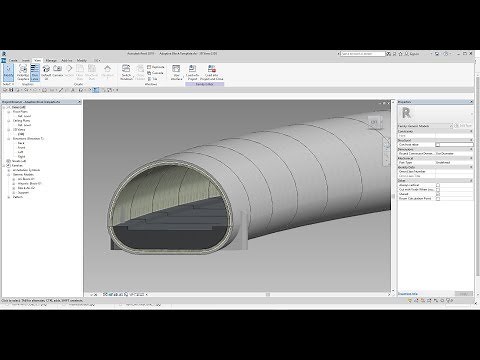The height and width of the screenshot is (360, 480).
Task: Open the Modify ribbon tab
Action: [x=82, y=61]
